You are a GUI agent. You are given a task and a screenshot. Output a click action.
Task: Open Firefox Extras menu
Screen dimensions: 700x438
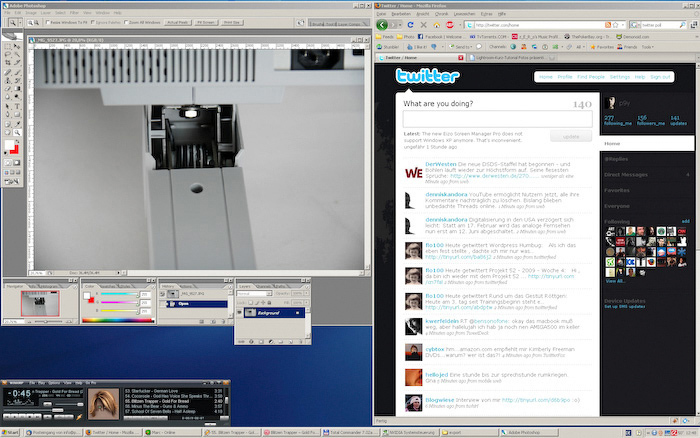[x=486, y=14]
